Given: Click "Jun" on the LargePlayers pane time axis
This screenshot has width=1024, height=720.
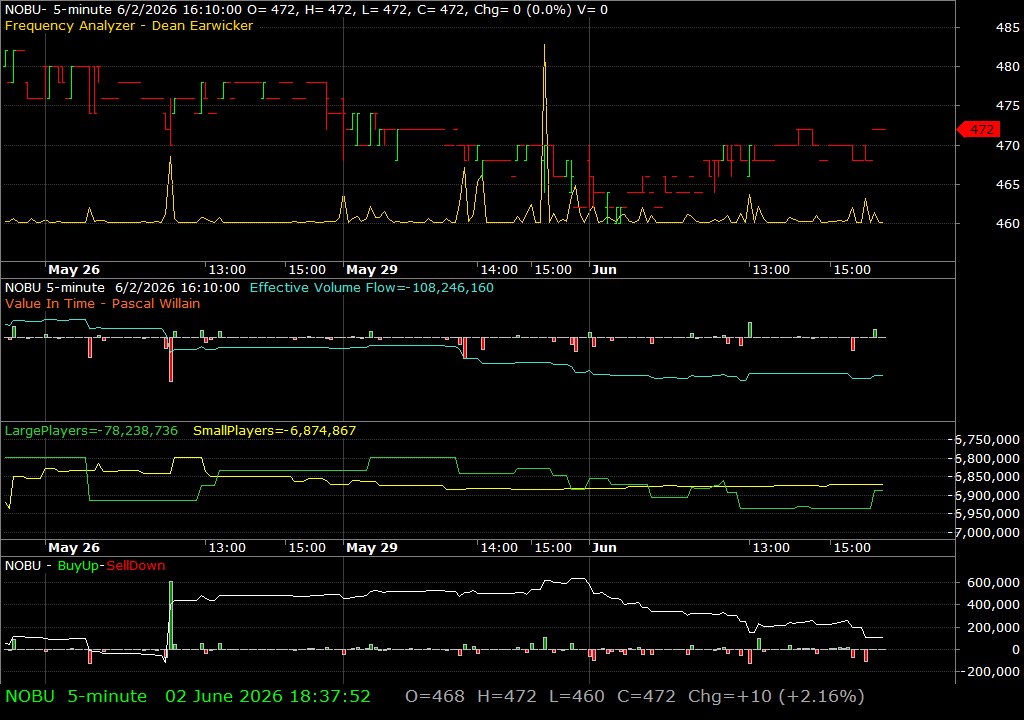Looking at the screenshot, I should (604, 548).
